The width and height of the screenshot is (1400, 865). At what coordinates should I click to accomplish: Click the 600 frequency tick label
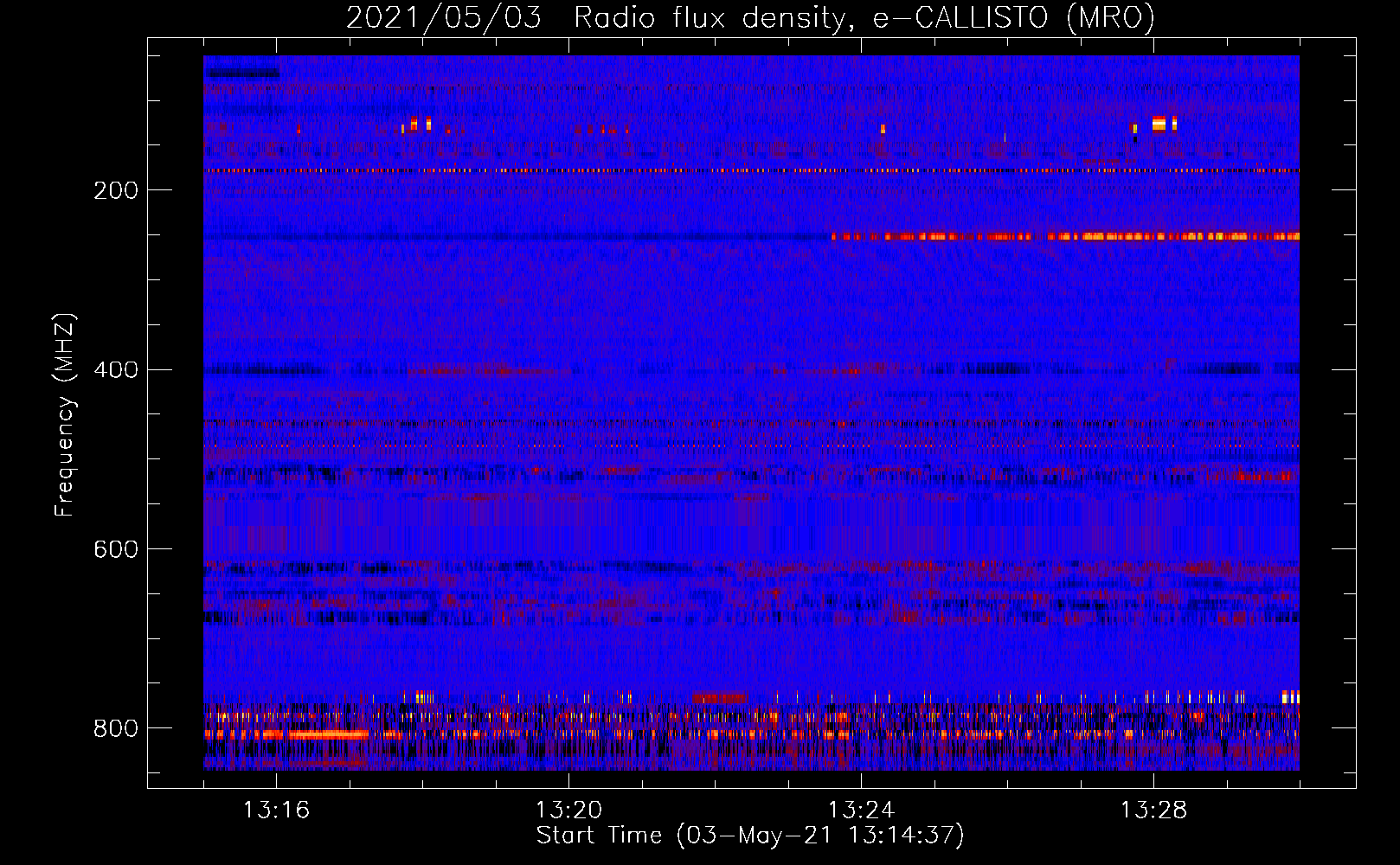116,549
